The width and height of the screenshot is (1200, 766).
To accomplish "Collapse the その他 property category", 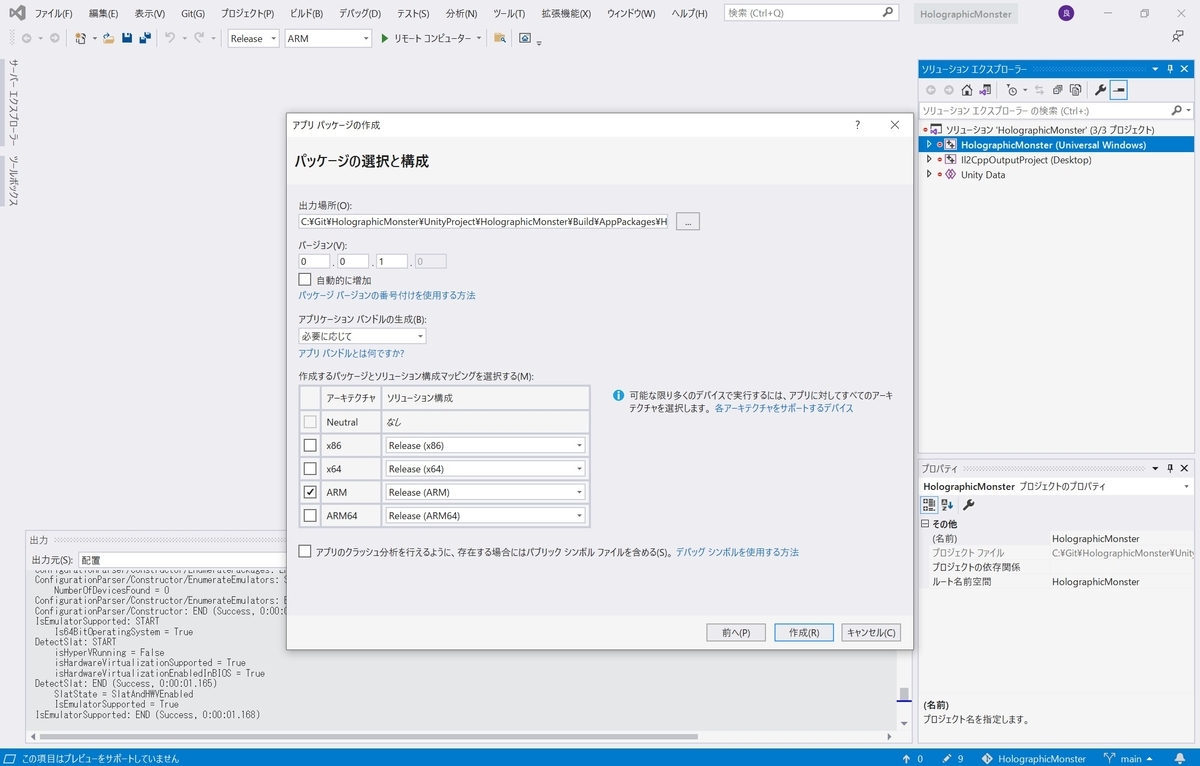I will pos(925,524).
